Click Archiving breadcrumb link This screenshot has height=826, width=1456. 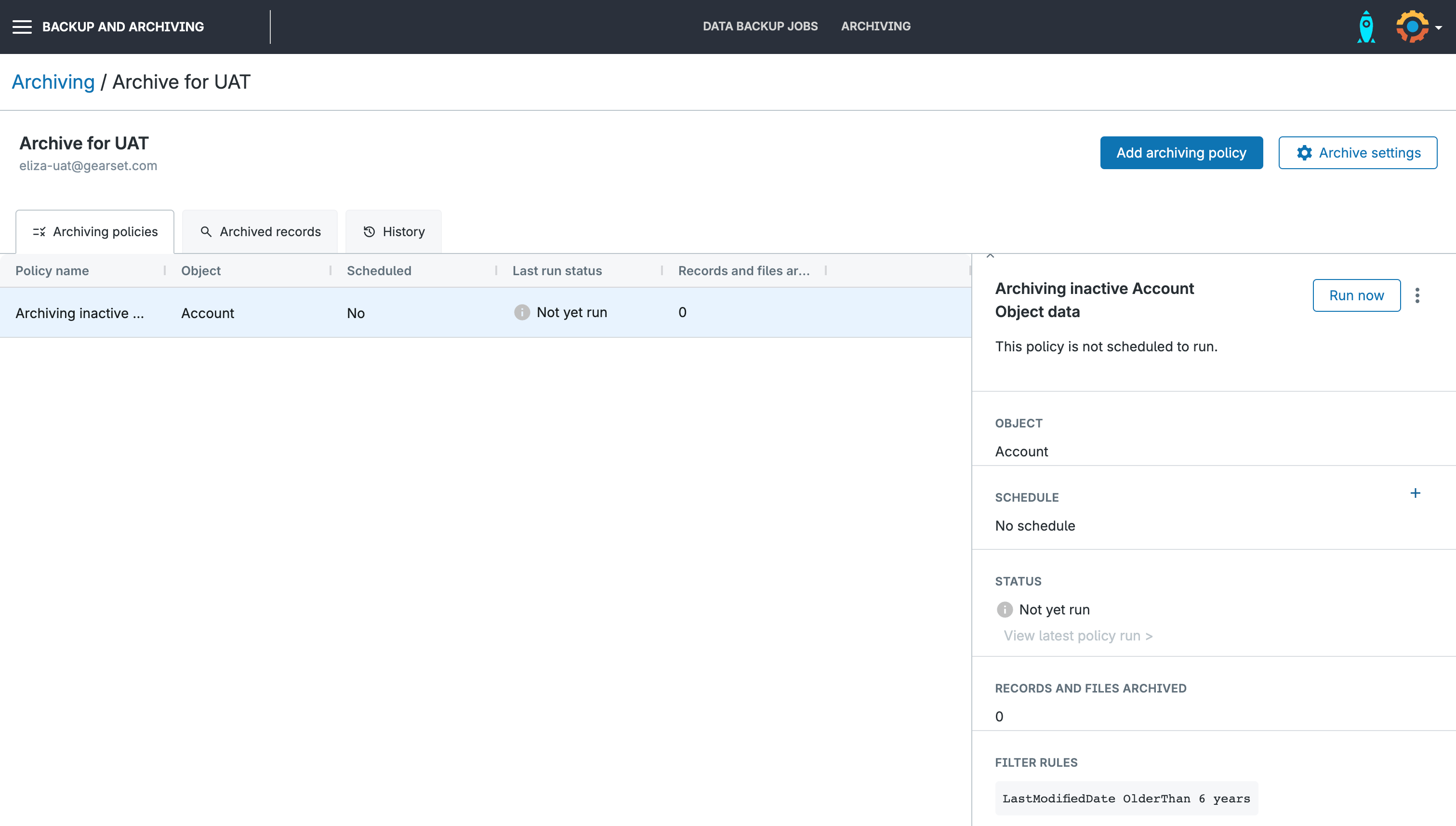(53, 82)
